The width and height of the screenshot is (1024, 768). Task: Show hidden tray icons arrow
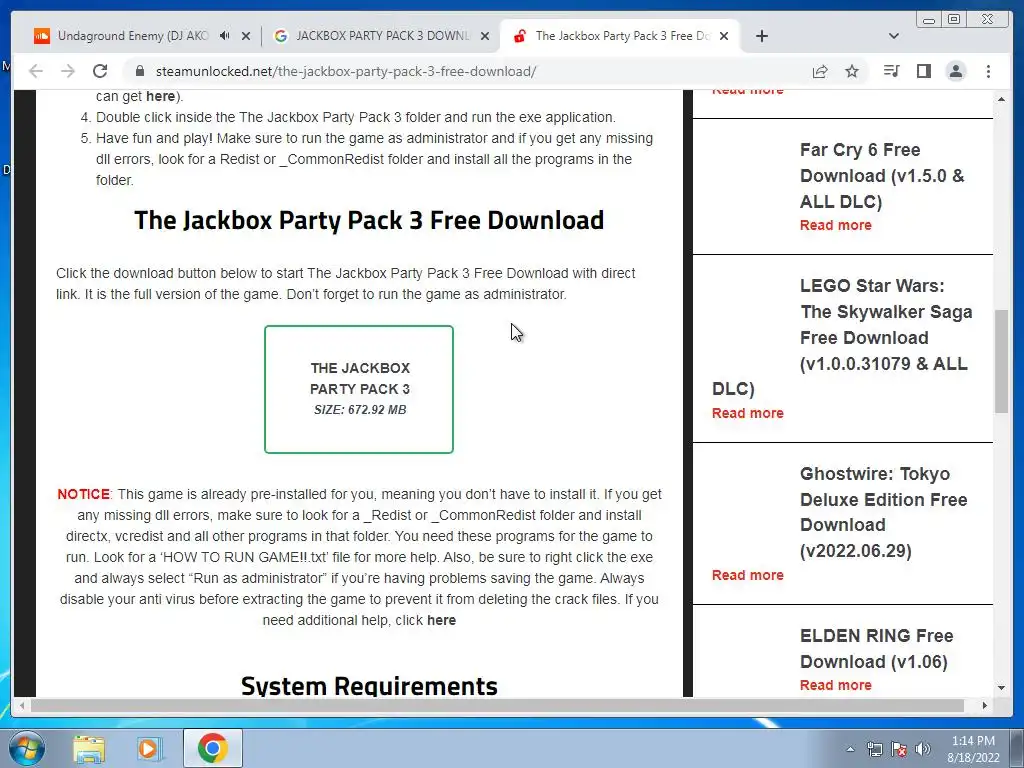pos(850,749)
